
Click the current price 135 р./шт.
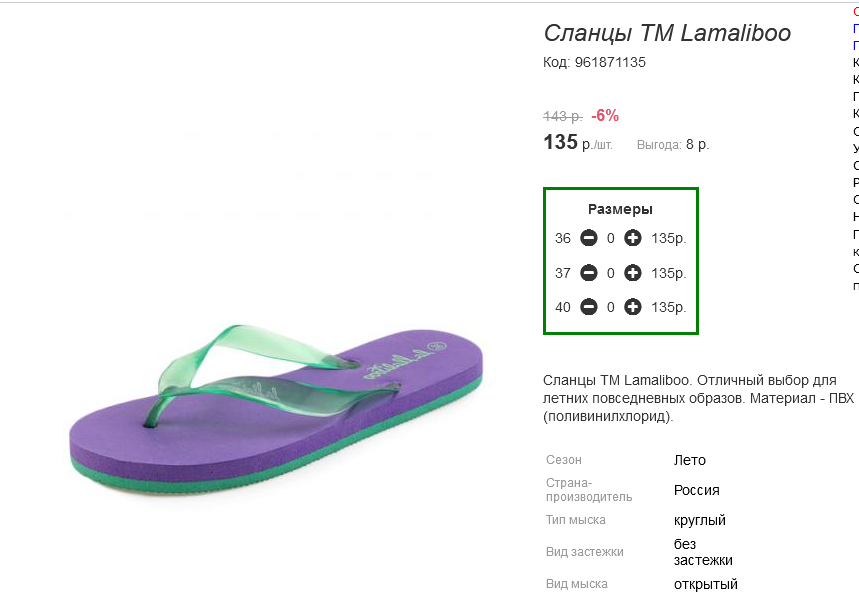(x=578, y=142)
